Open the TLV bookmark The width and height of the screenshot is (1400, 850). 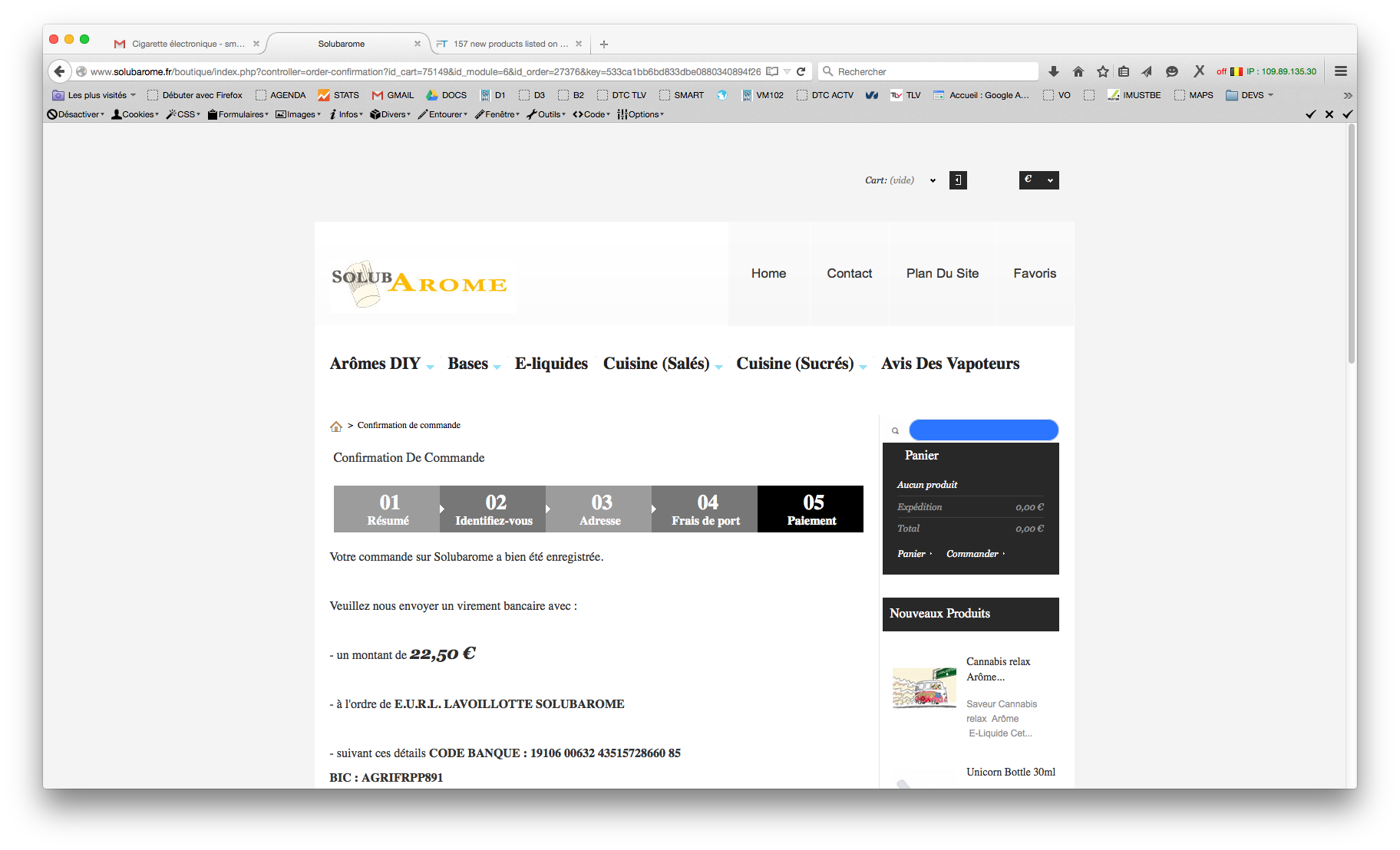click(x=906, y=95)
